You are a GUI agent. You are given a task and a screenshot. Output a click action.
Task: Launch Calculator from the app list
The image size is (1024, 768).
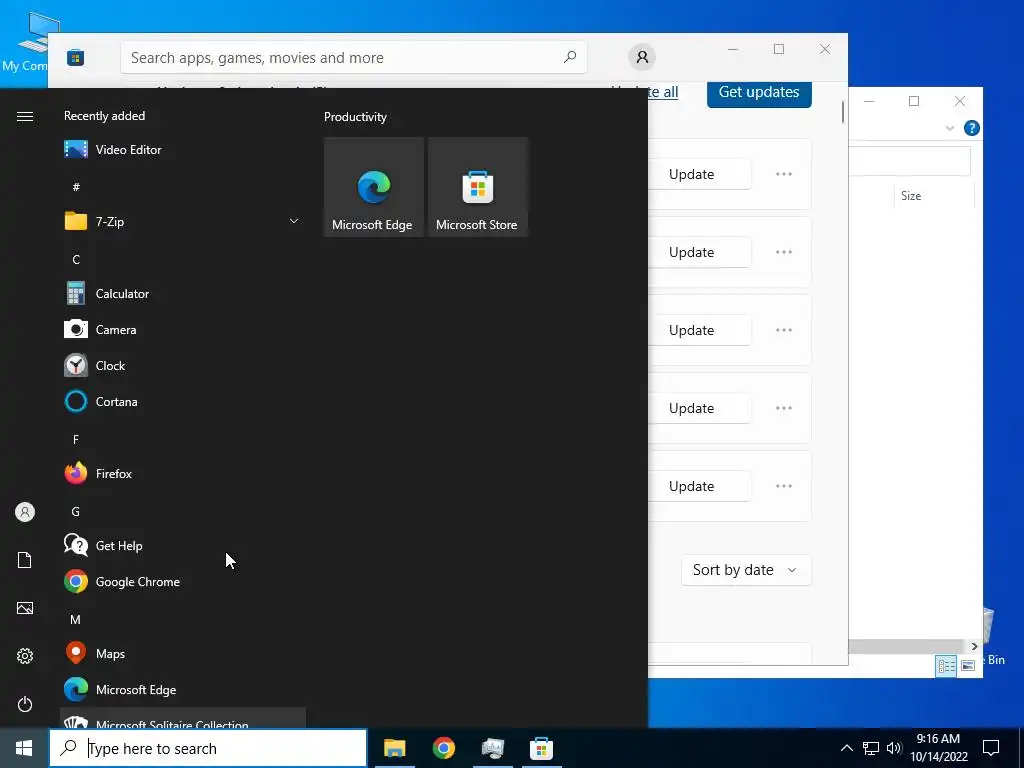coord(183,294)
